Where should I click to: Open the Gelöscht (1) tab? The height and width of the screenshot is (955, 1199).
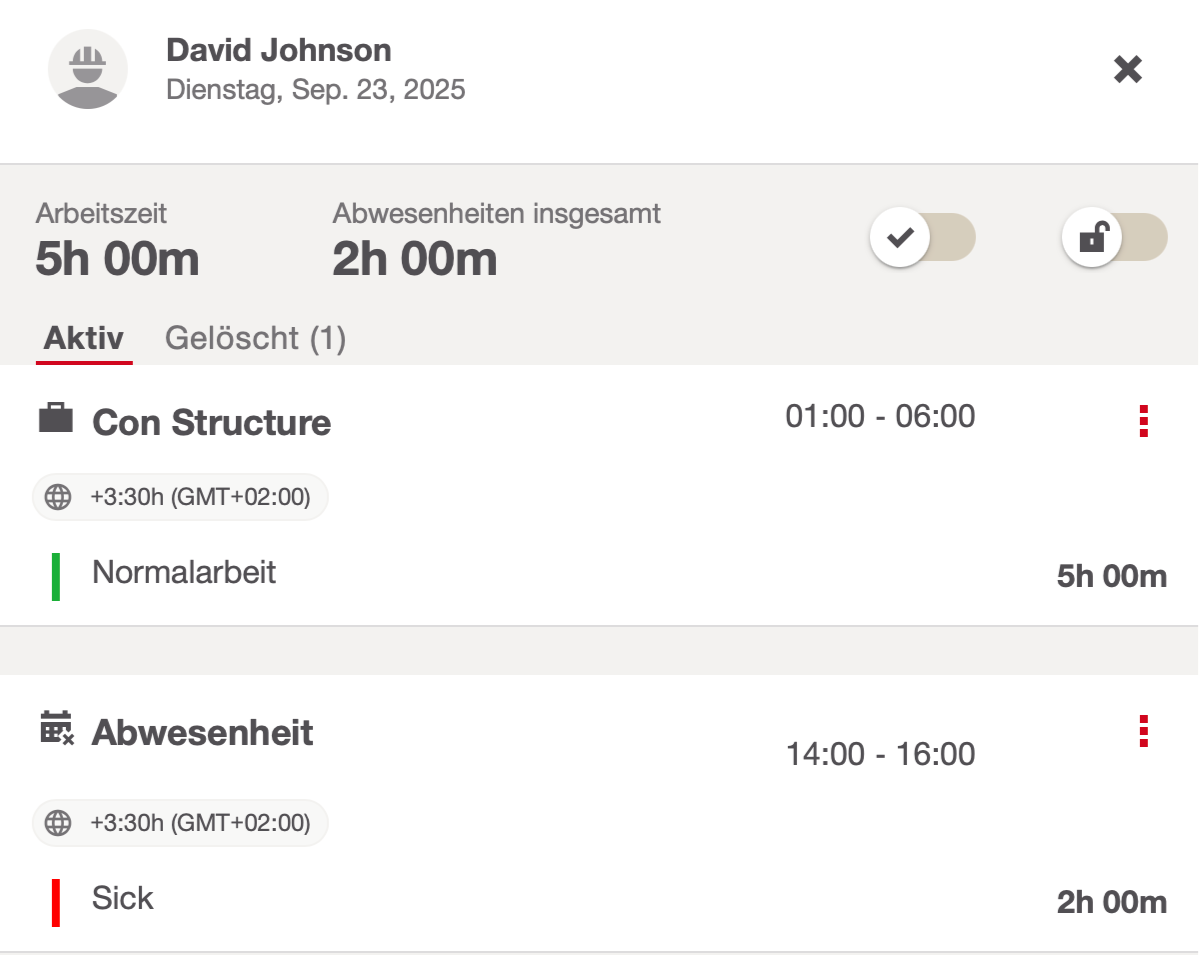click(255, 338)
